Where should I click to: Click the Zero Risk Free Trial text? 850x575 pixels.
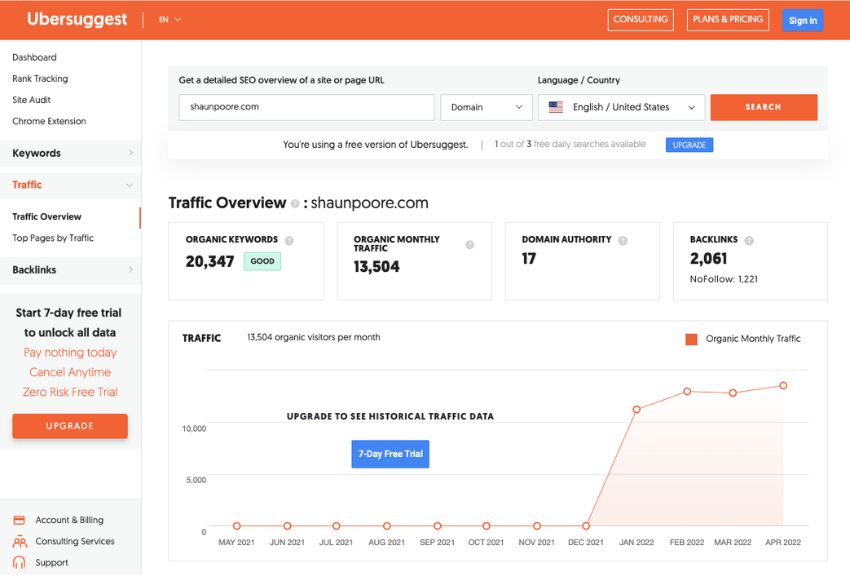pos(70,392)
